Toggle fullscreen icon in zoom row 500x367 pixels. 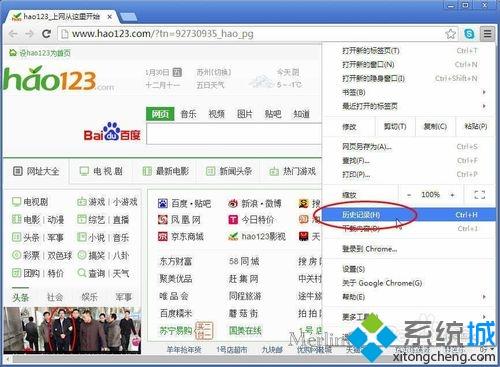(479, 195)
